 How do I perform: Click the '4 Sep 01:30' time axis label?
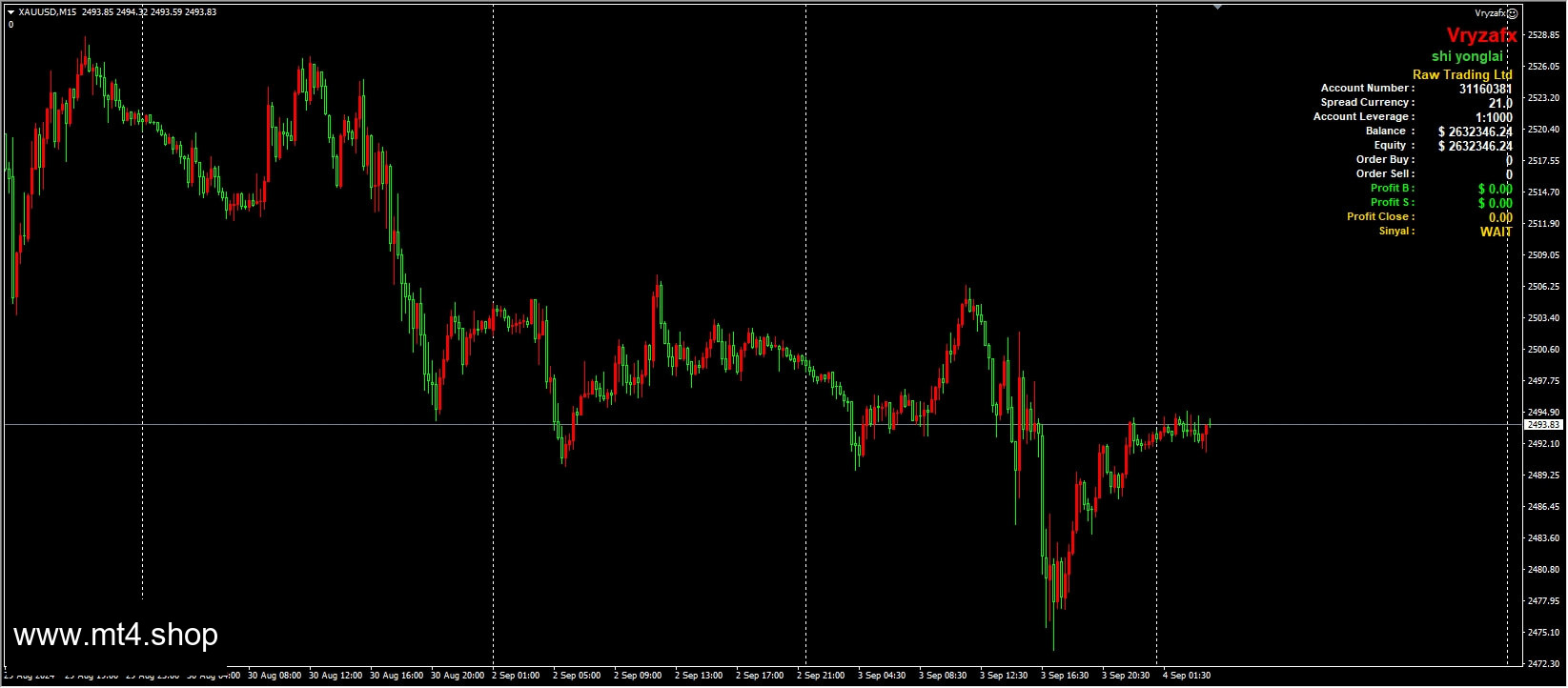pyautogui.click(x=1186, y=676)
